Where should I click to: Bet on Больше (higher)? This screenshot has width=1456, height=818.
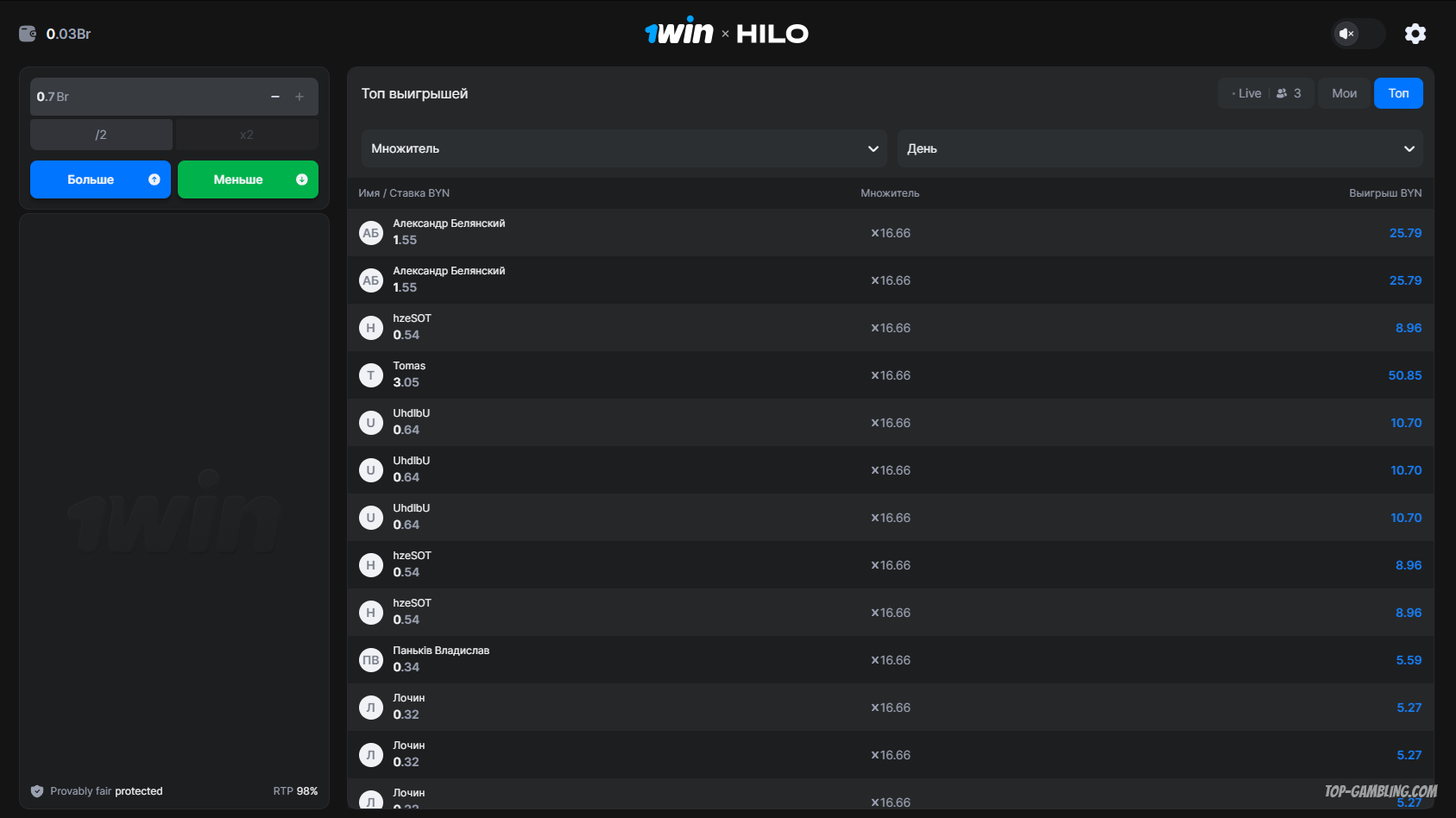coord(100,179)
